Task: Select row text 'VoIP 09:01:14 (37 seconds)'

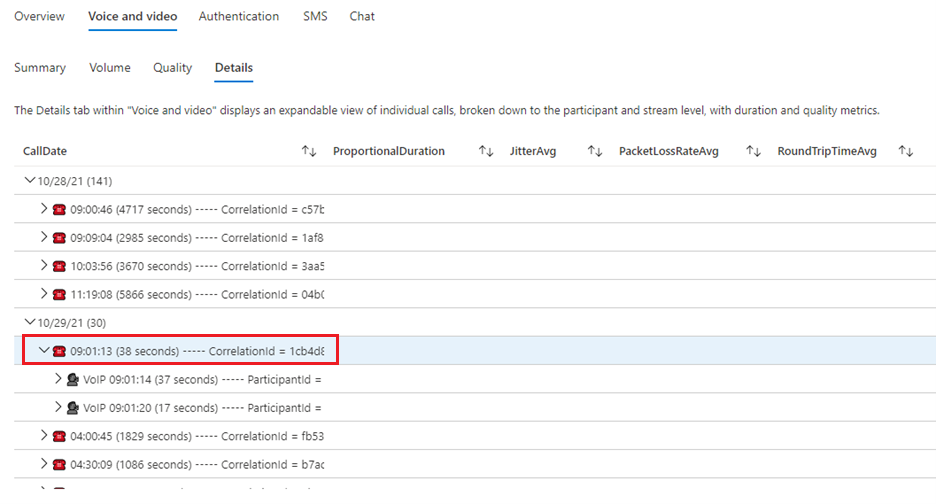Action: pos(150,380)
